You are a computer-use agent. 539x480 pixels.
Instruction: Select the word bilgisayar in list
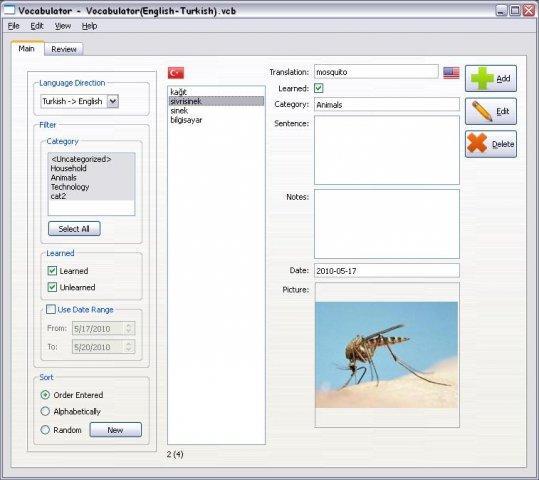tap(216, 120)
